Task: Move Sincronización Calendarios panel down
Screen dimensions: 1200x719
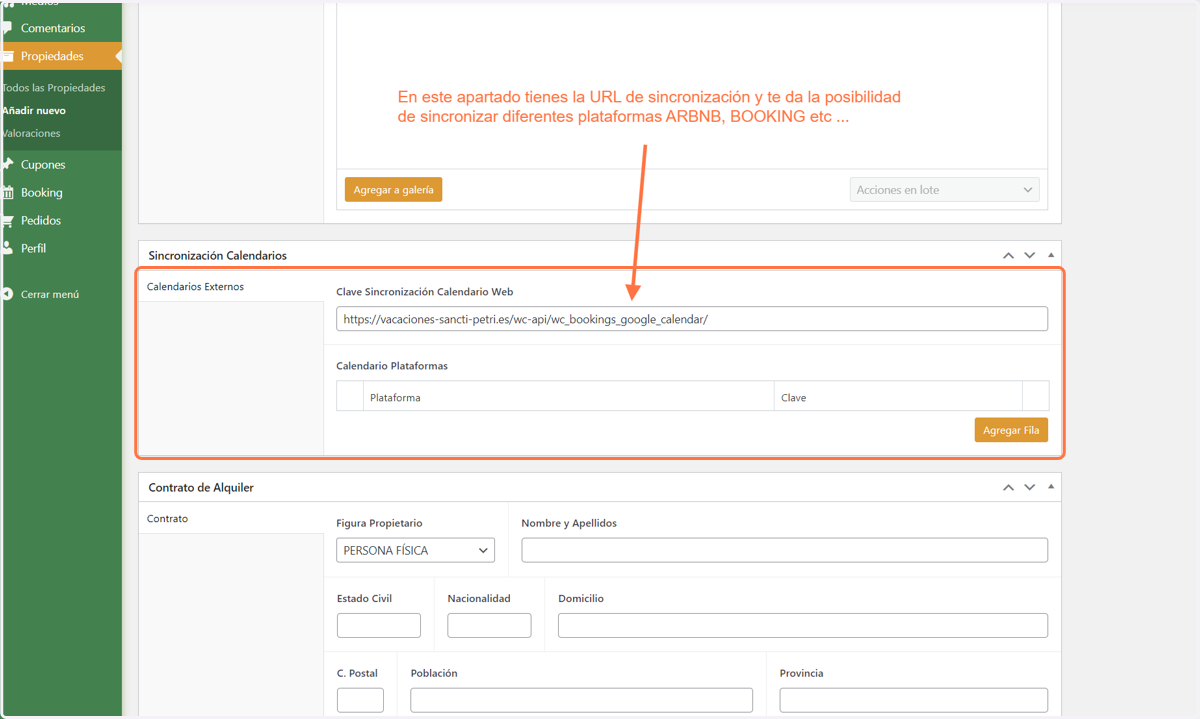Action: (x=1030, y=256)
